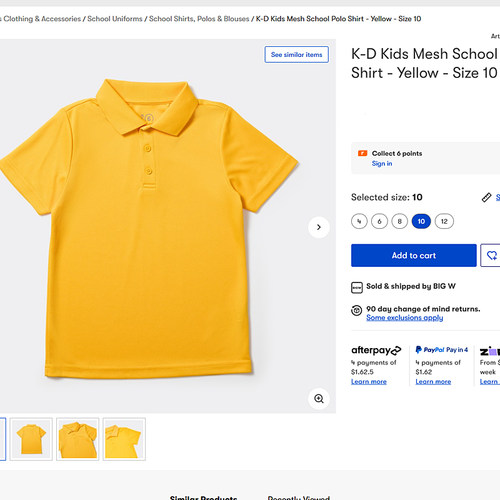Click the afterpay logo

coord(376,350)
